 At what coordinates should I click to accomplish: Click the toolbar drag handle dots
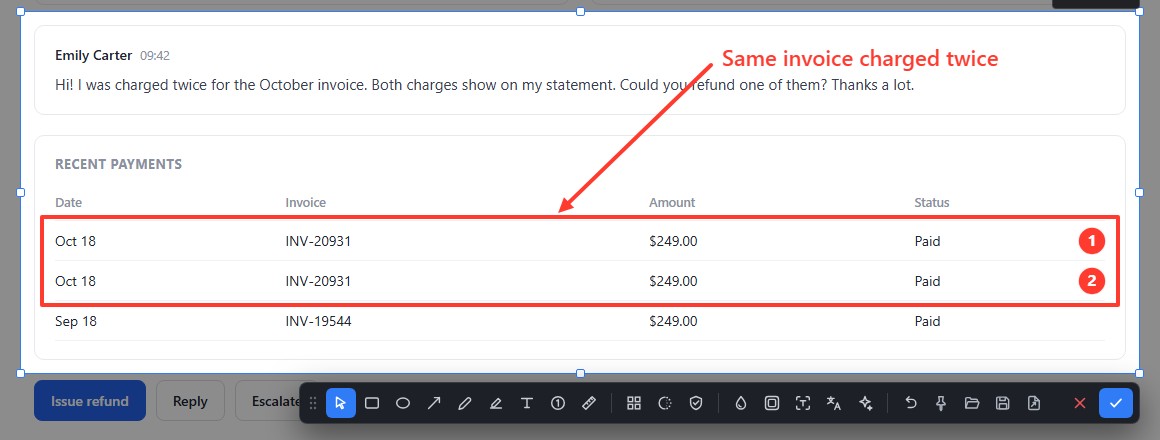pyautogui.click(x=313, y=403)
